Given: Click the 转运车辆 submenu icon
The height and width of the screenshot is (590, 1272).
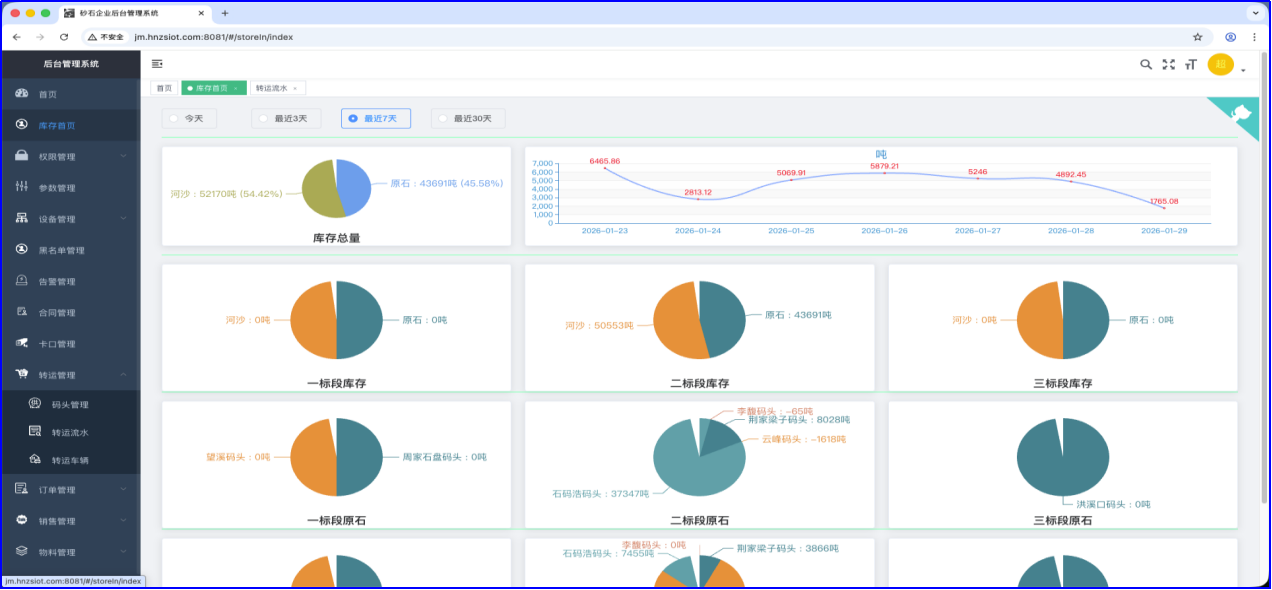Looking at the screenshot, I should tap(34, 460).
